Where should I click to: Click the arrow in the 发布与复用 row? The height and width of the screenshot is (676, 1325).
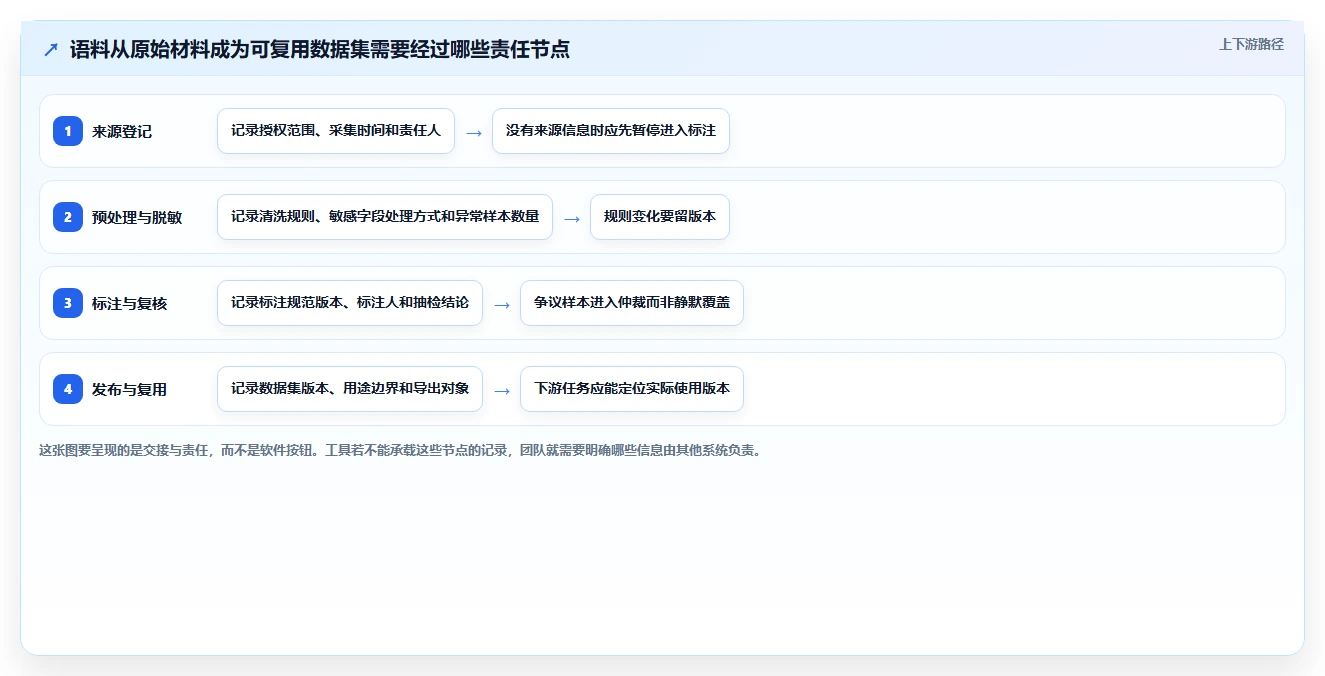502,390
